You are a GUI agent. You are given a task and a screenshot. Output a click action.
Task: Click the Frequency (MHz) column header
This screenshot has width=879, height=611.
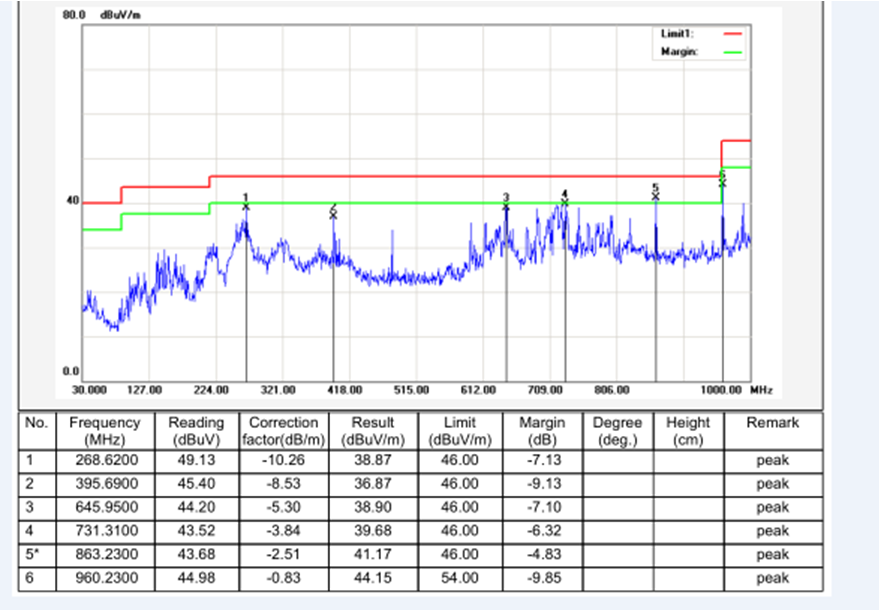click(x=104, y=431)
